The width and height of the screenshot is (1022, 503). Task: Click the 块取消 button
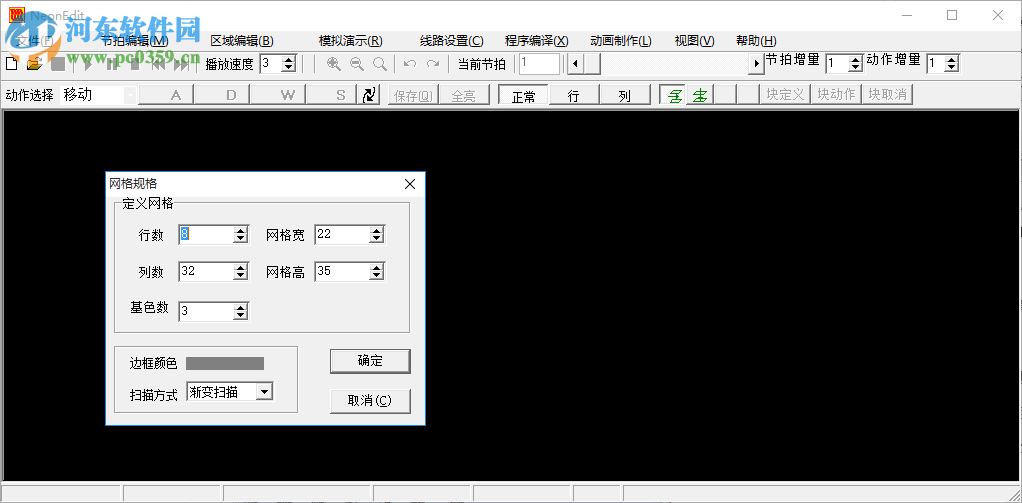tap(887, 95)
